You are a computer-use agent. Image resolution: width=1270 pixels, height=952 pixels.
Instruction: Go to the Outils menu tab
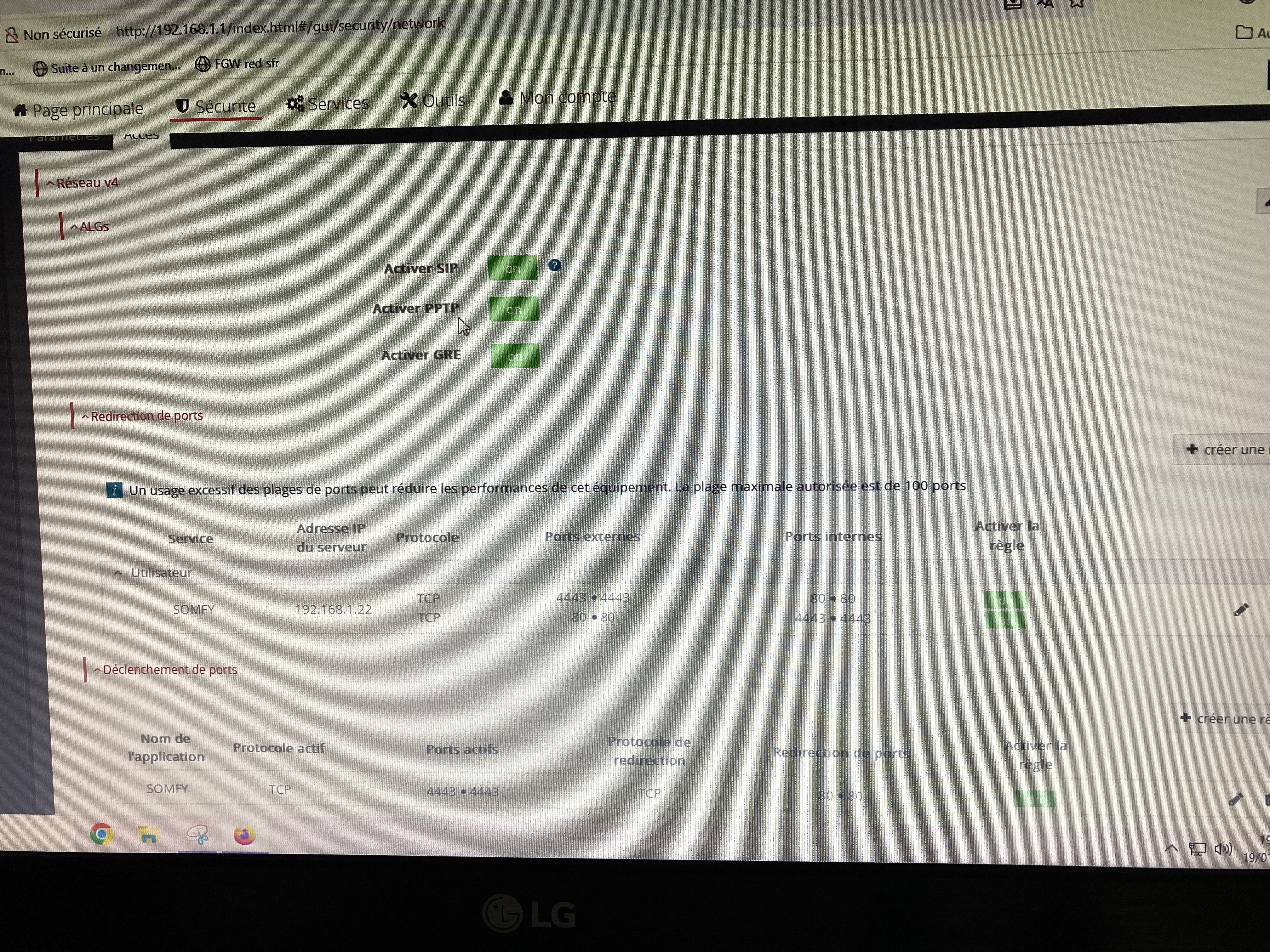433,101
